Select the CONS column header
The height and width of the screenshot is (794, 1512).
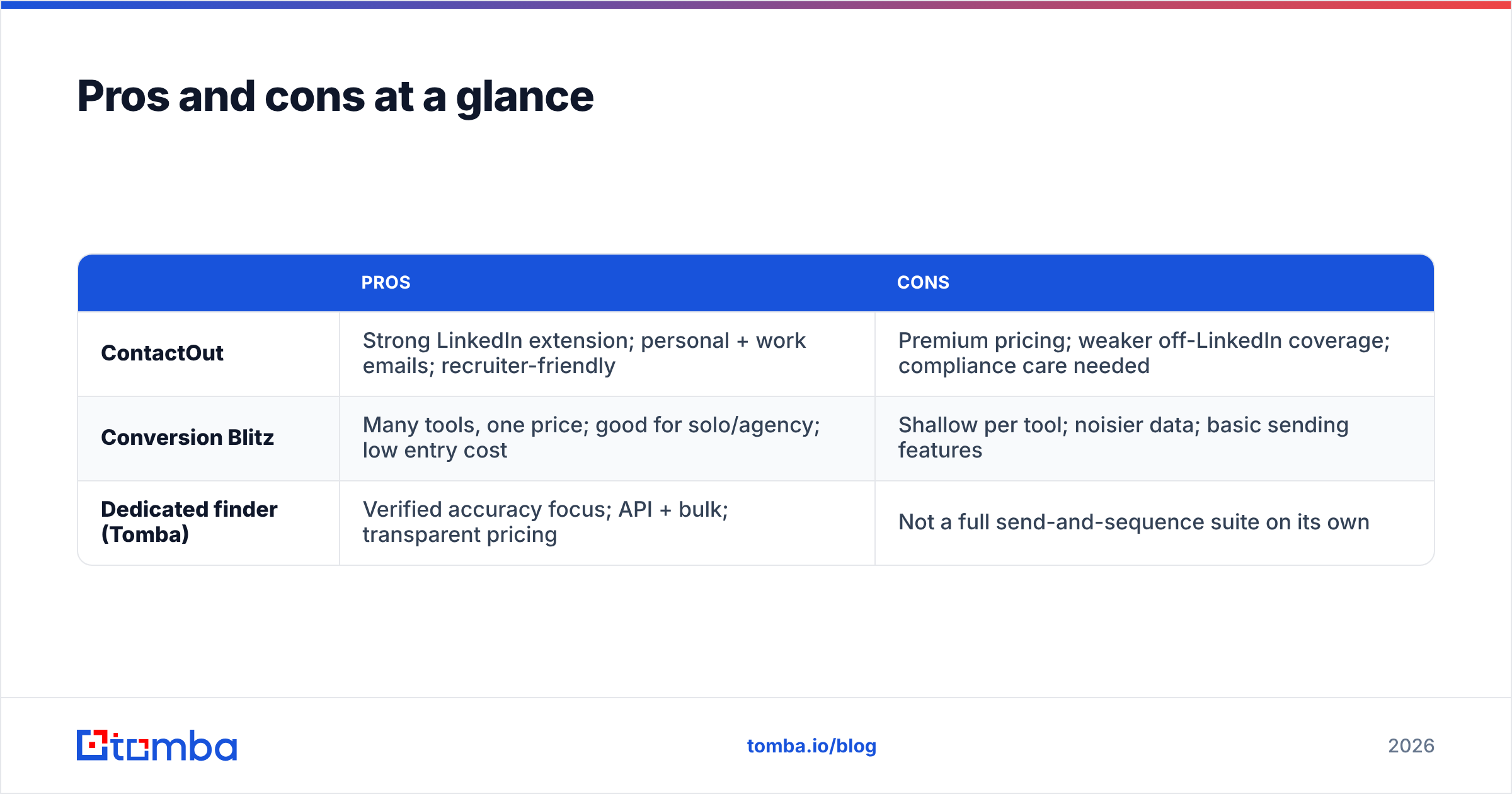[923, 282]
